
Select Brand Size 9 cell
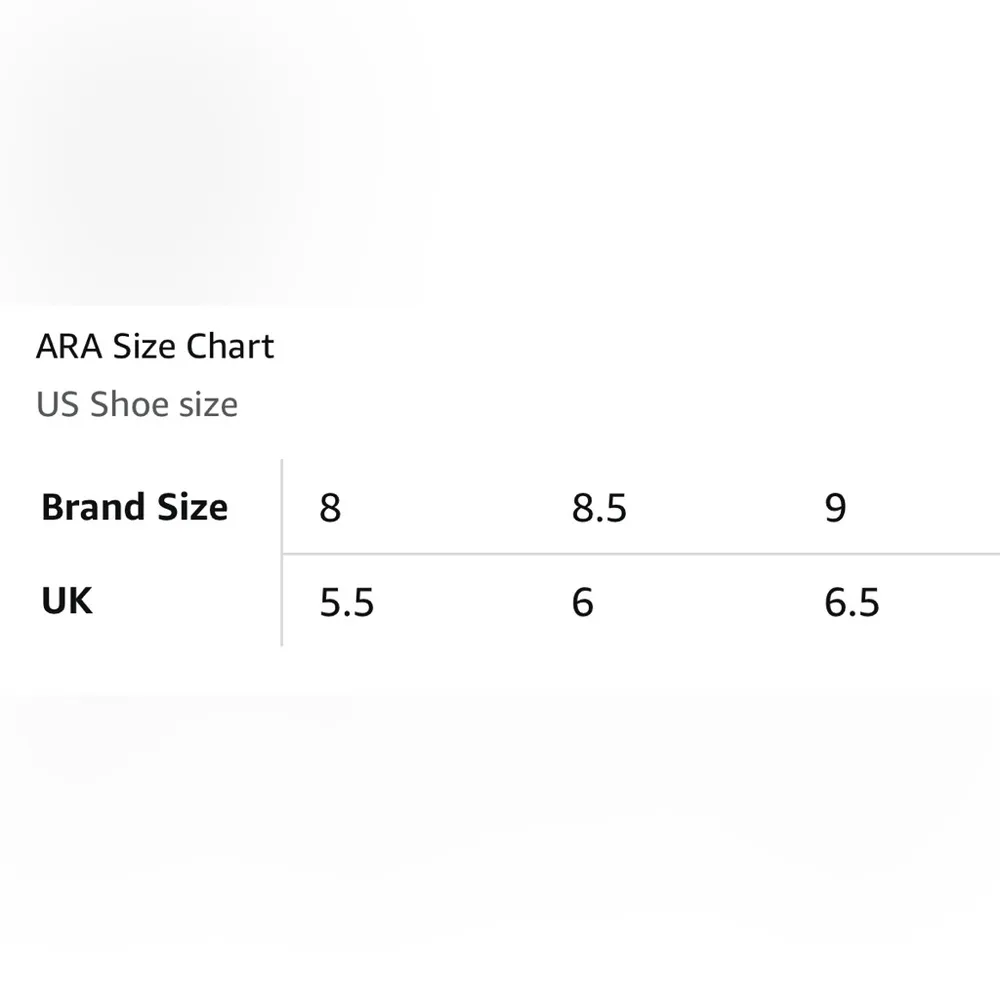pos(835,508)
